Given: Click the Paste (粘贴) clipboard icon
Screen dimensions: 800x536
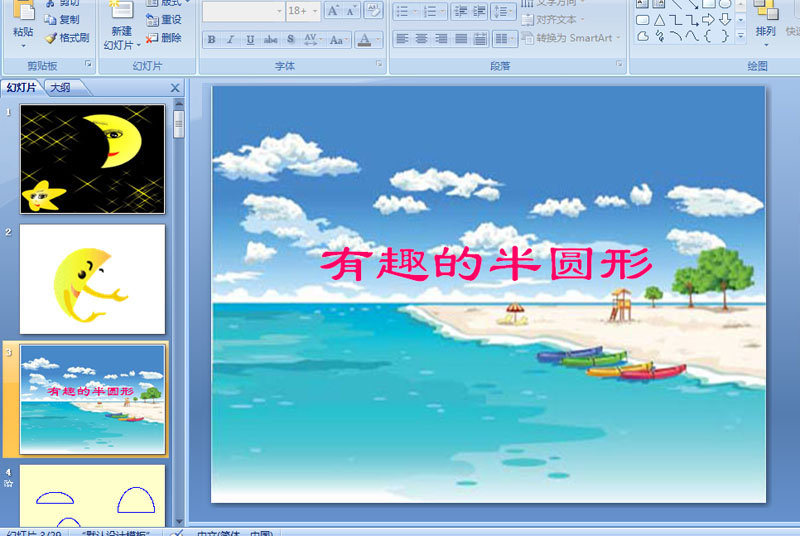Looking at the screenshot, I should [x=23, y=11].
